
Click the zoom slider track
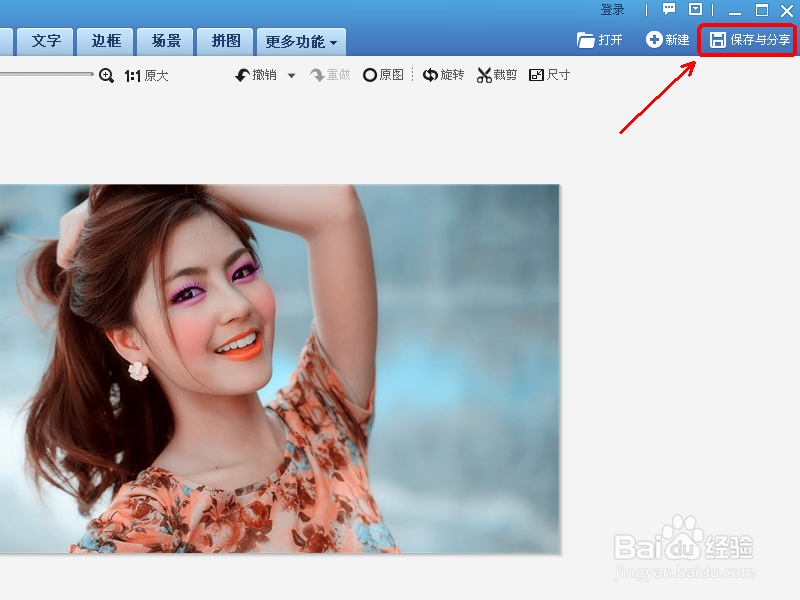coord(46,74)
